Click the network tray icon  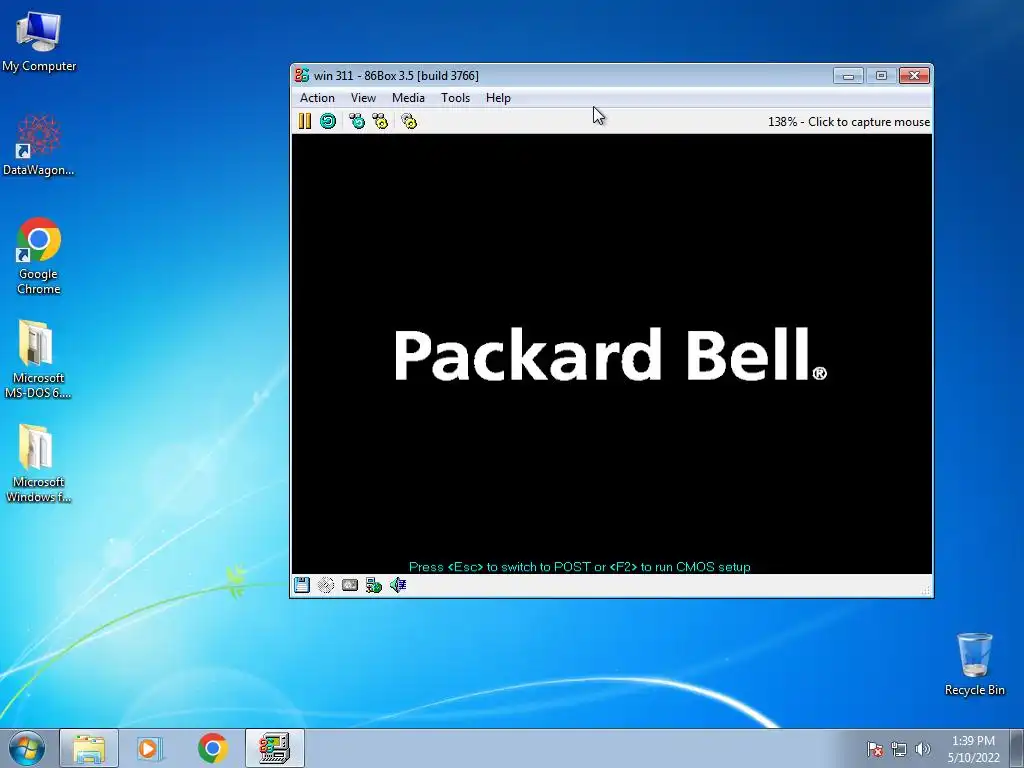(x=899, y=749)
